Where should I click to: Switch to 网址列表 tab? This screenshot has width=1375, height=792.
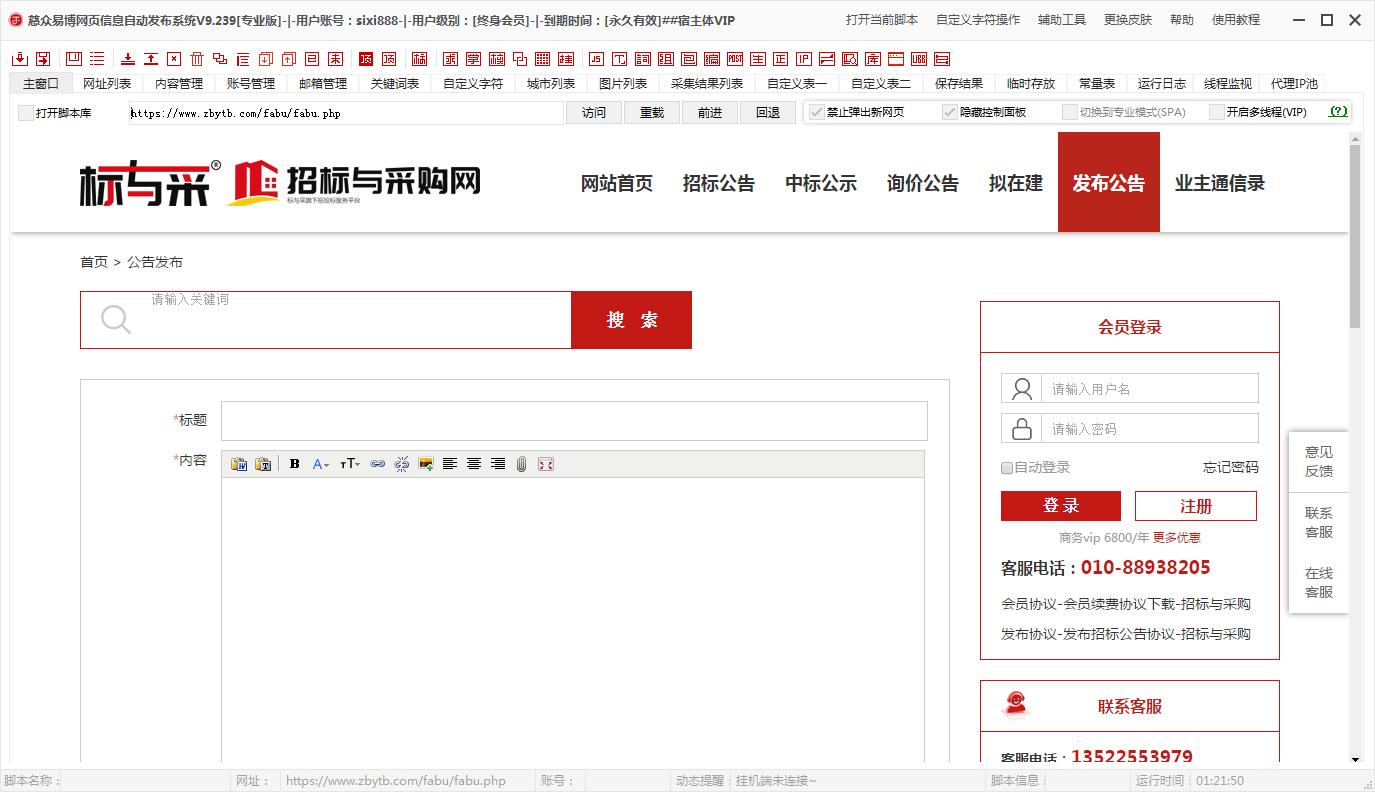click(107, 84)
